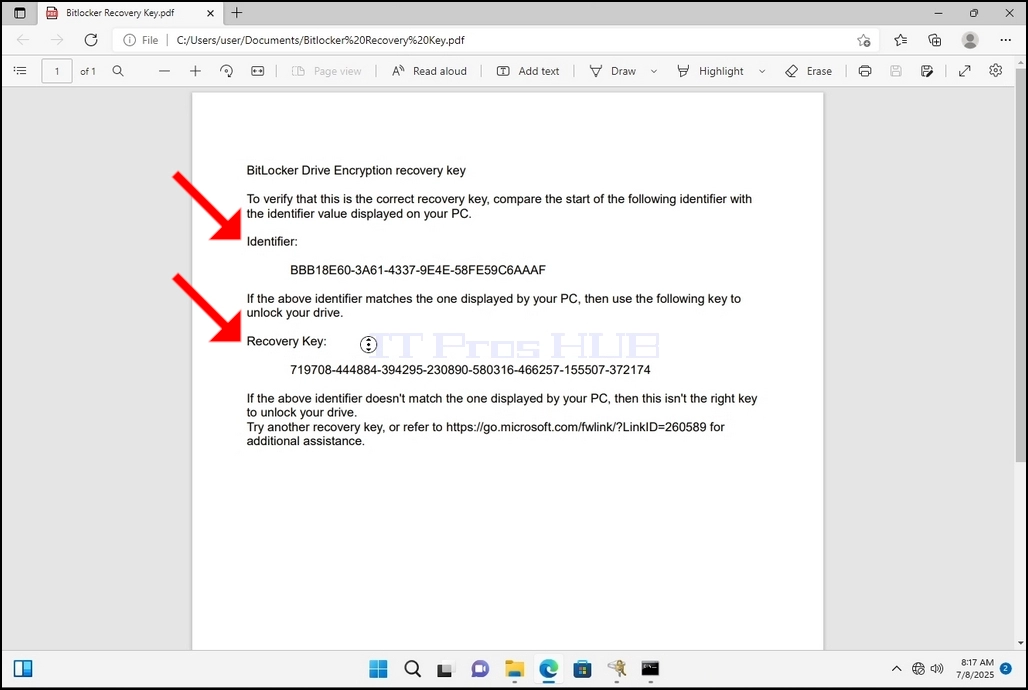1028x690 pixels.
Task: Click the "Identifier:" label
Action: 272,241
